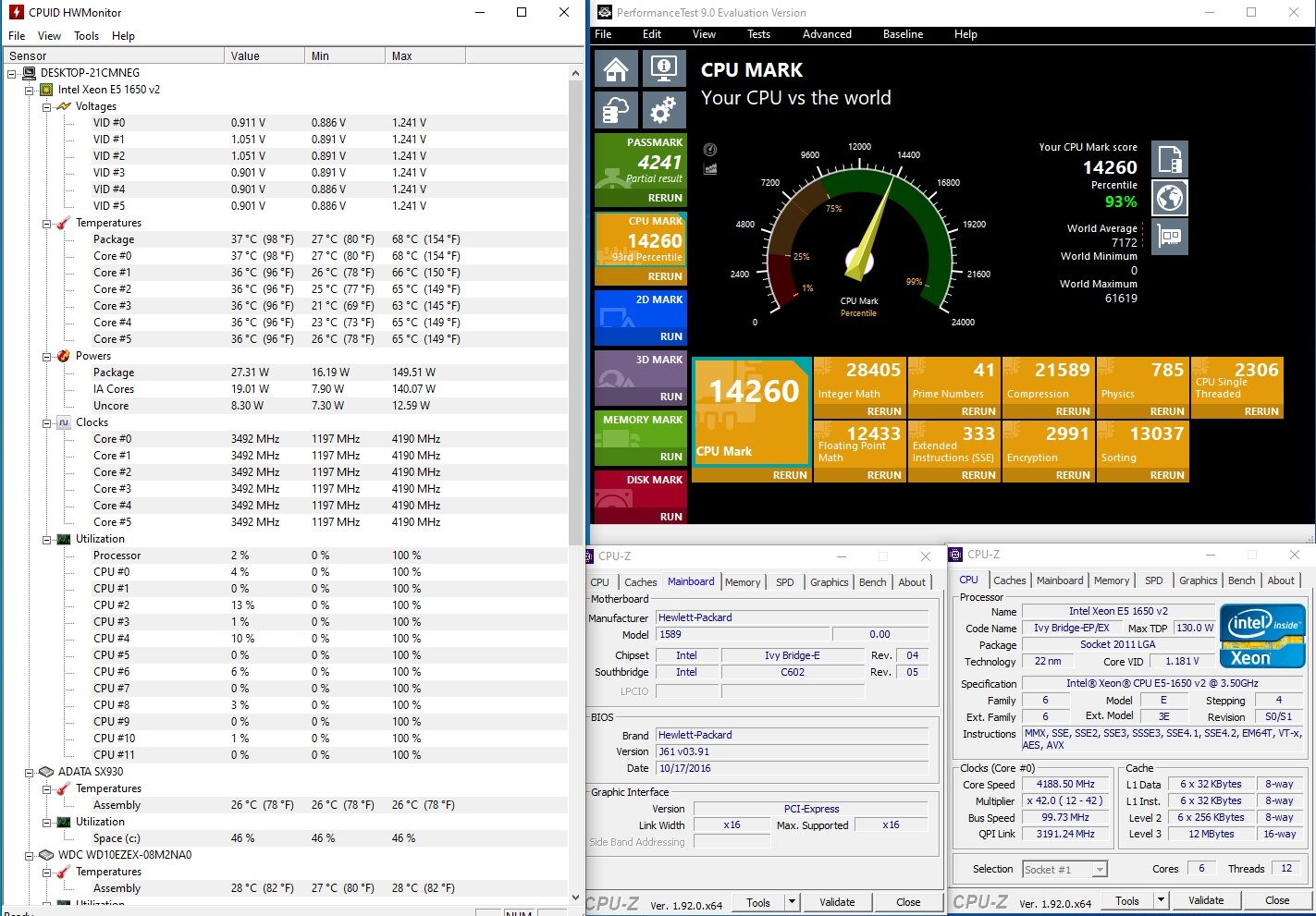1316x916 pixels.
Task: Click the gauge view icon beside dial
Action: tap(710, 150)
